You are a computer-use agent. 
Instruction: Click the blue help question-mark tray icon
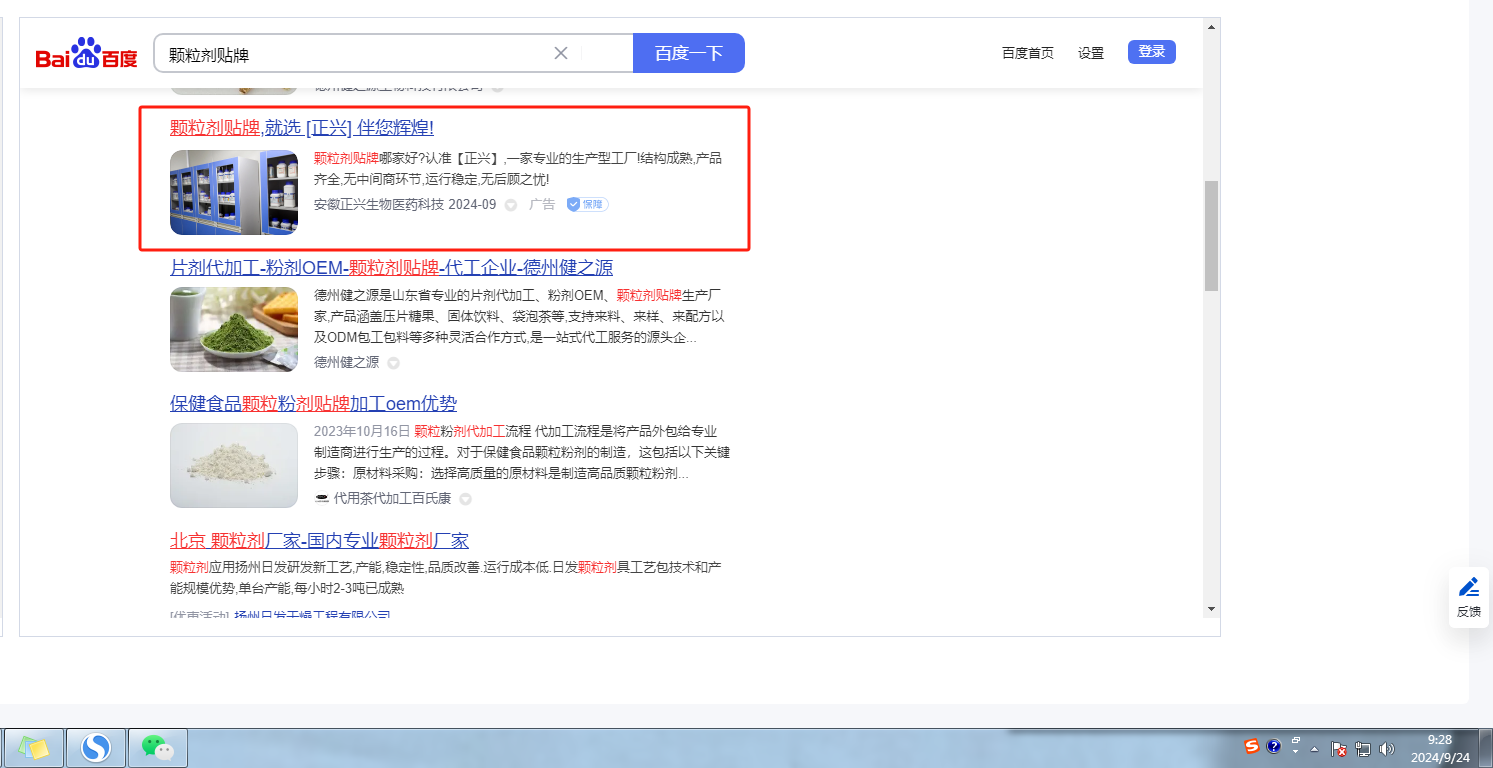coord(1273,746)
